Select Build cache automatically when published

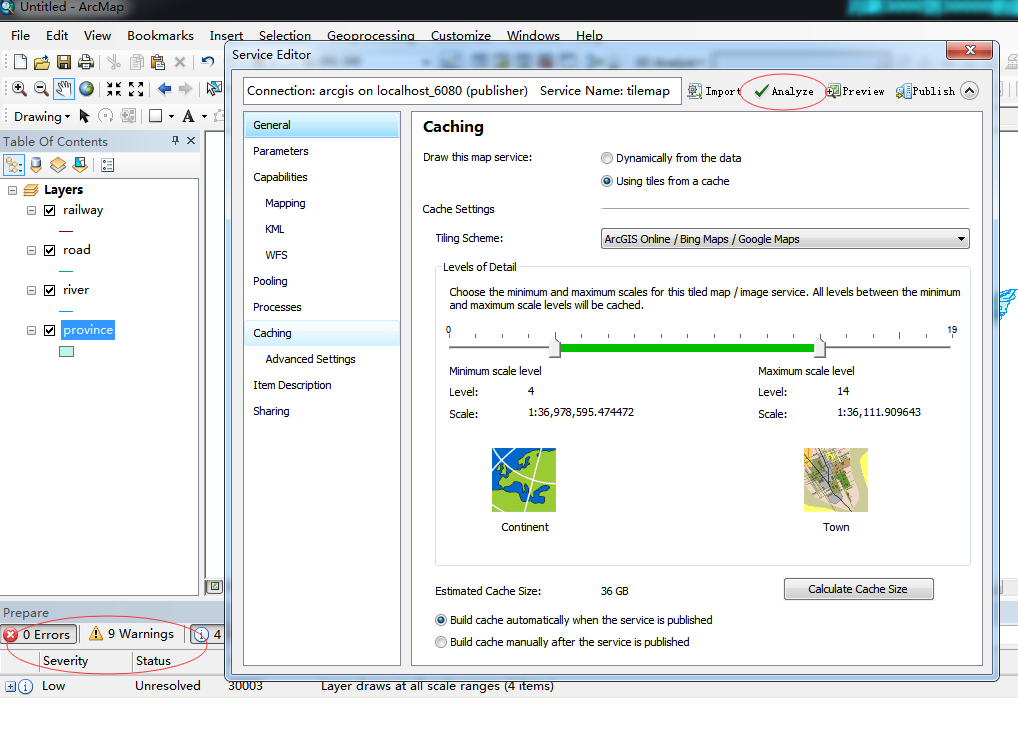pyautogui.click(x=441, y=620)
